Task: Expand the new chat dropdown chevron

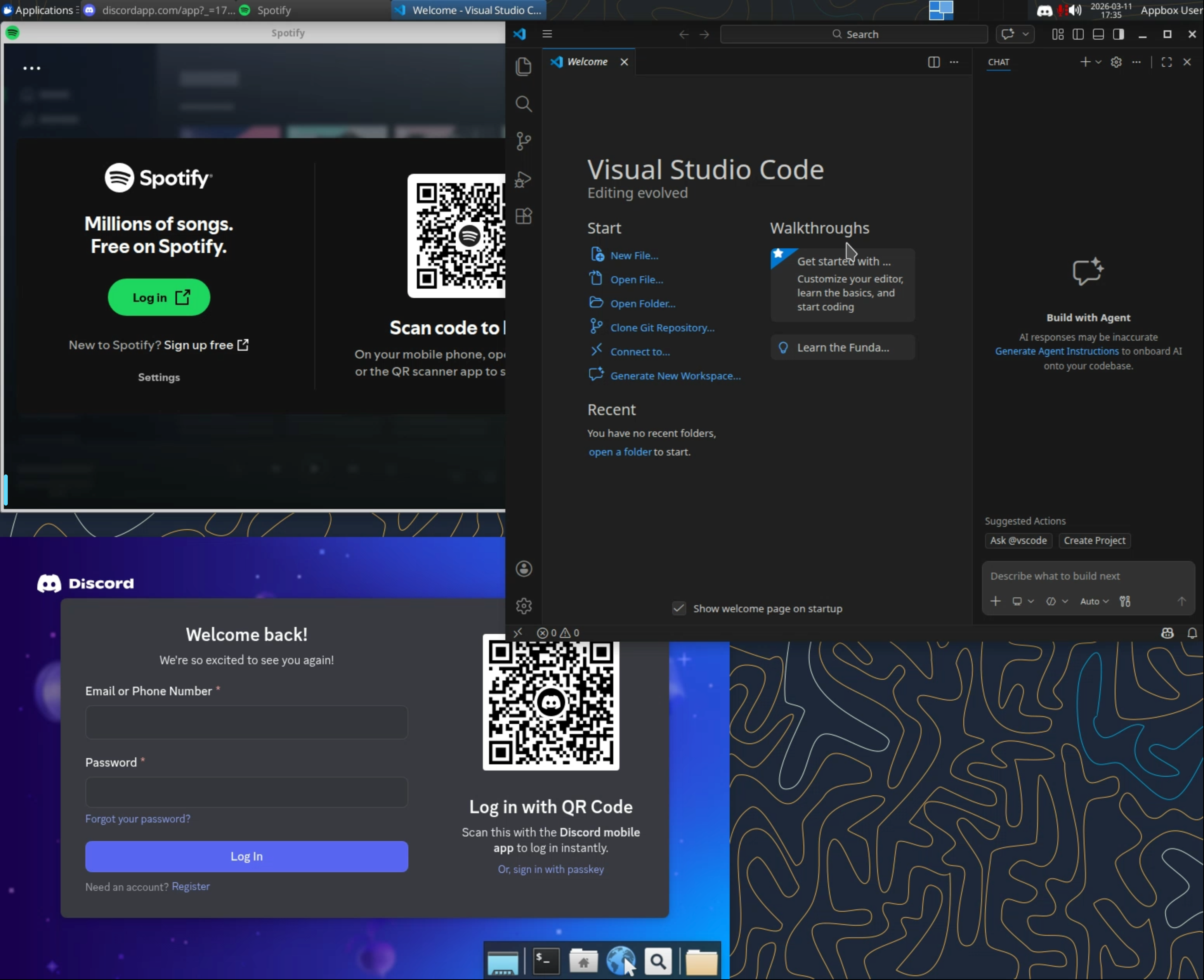Action: click(x=1098, y=62)
